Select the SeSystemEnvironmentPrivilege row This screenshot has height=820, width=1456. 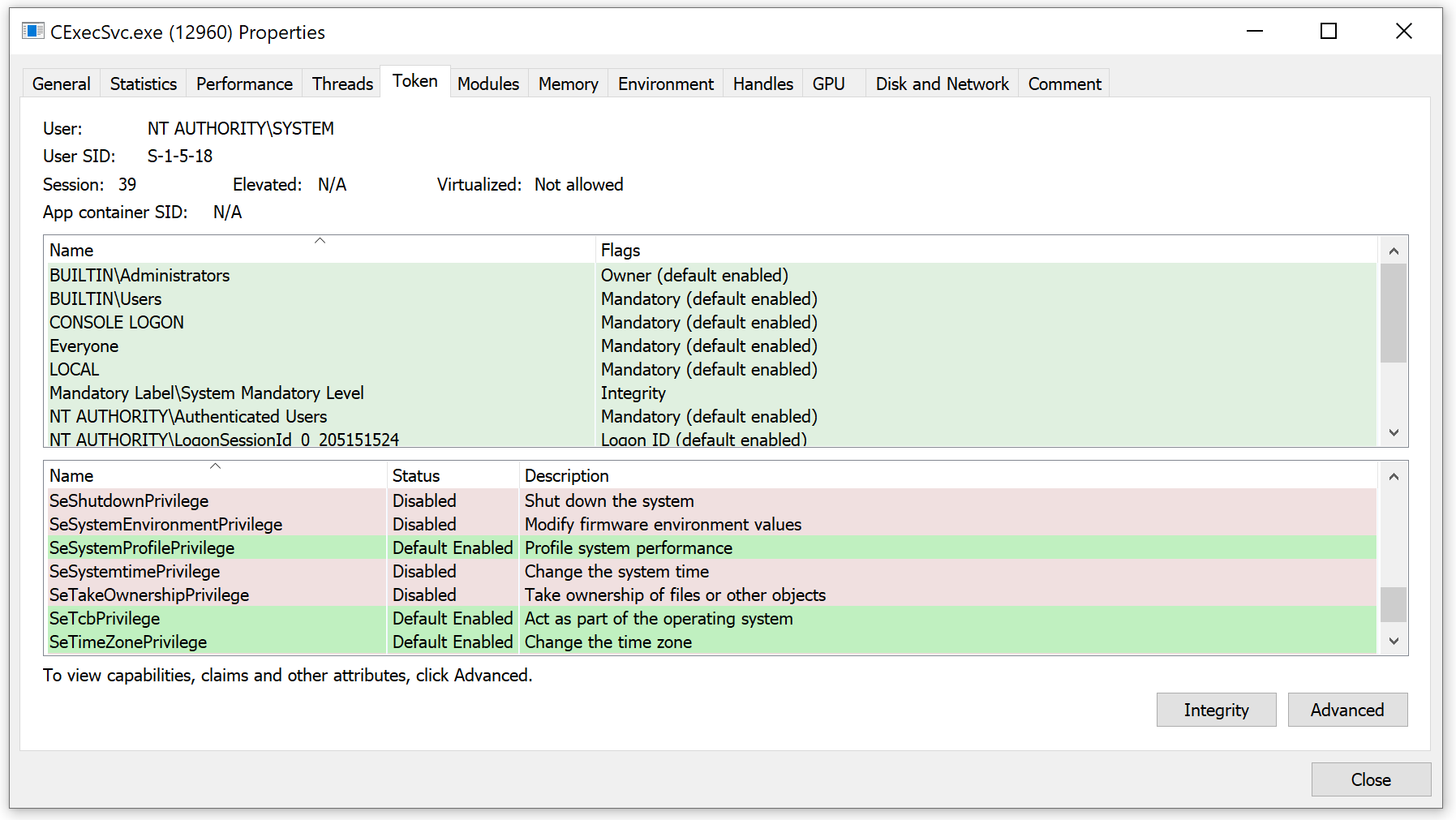711,524
